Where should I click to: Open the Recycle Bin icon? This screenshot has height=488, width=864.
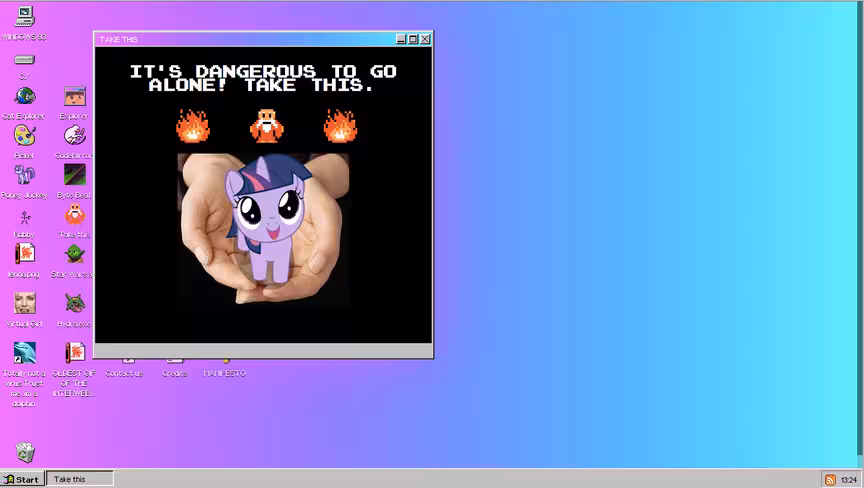pos(24,452)
